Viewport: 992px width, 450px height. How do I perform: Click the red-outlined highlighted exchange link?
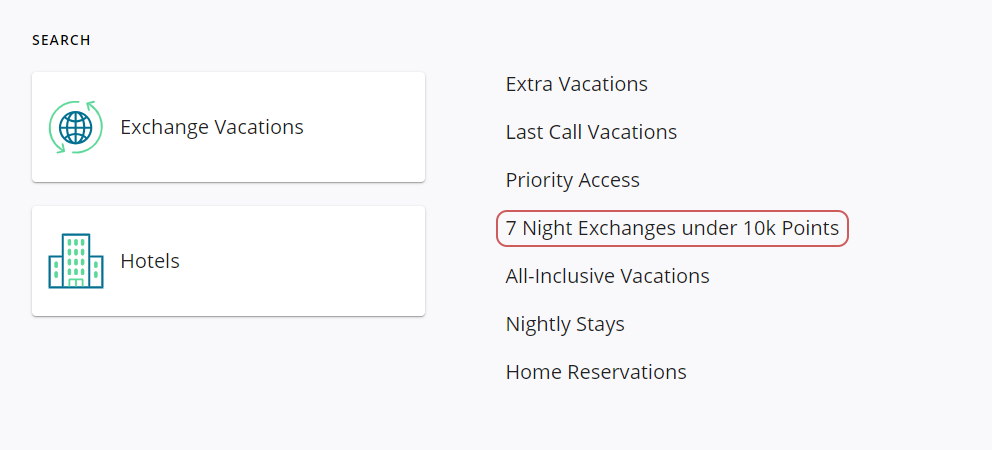tap(672, 228)
